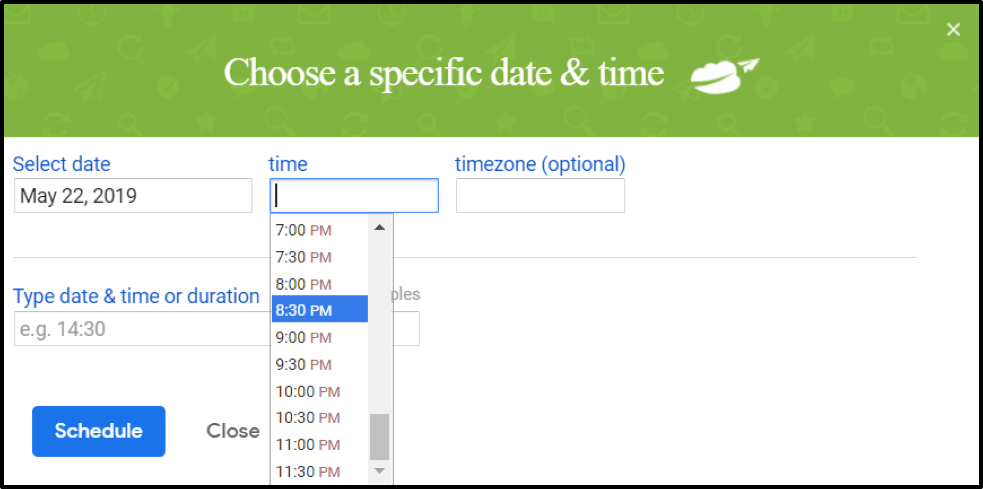Viewport: 983px width, 489px height.
Task: Click the Schedule button
Action: coord(98,431)
